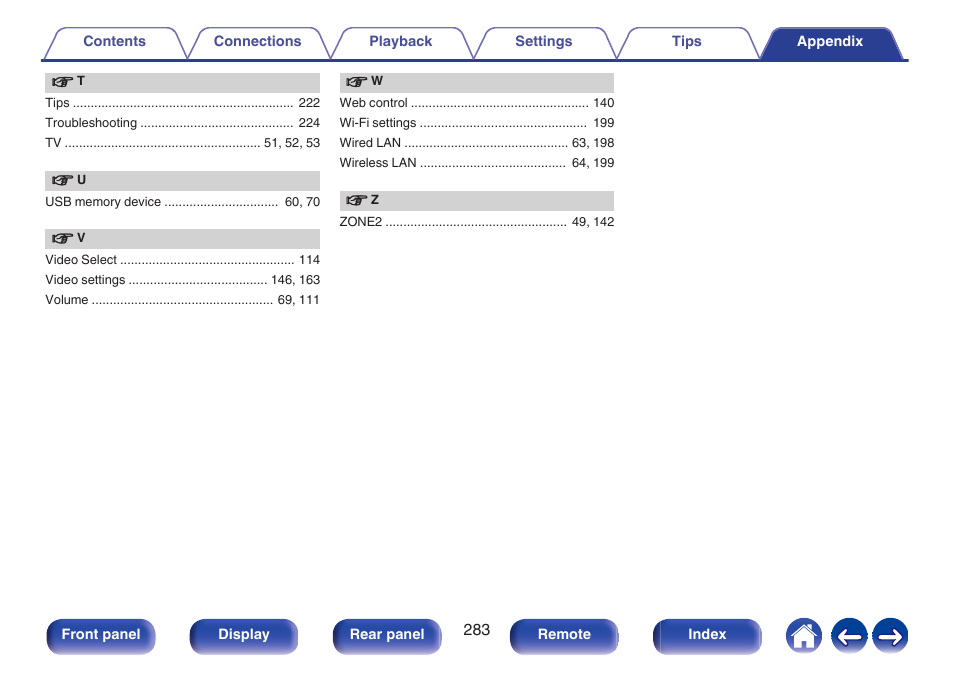
Task: Click the 'Wired LAN' entry text
Action: pyautogui.click(x=370, y=143)
